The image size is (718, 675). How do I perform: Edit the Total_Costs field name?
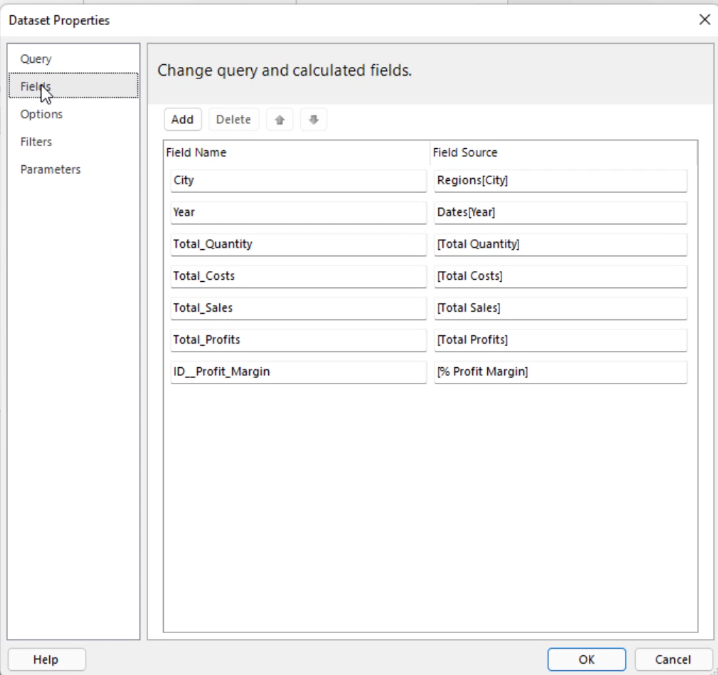(299, 276)
